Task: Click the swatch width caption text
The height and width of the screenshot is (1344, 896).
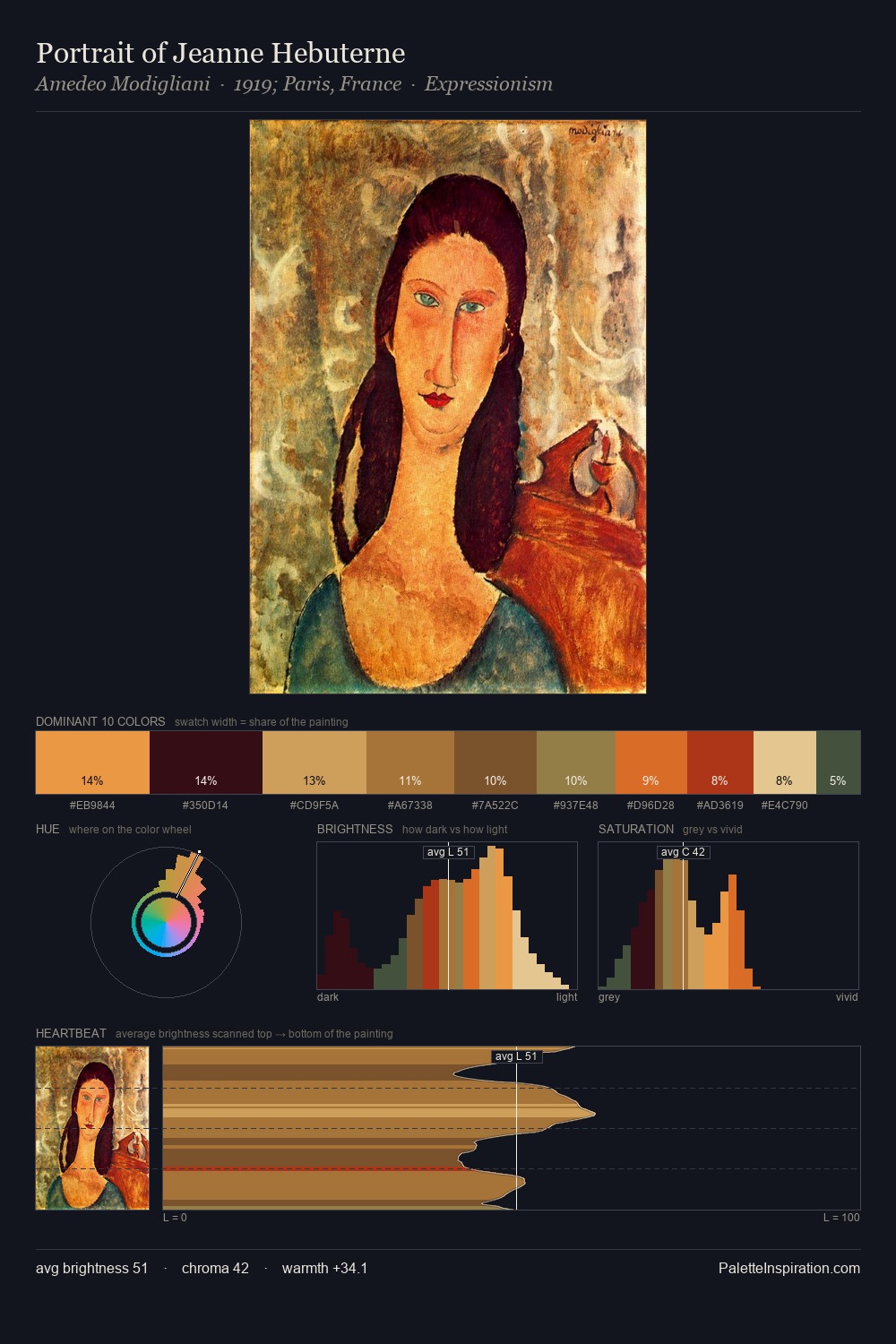Action: 262,722
